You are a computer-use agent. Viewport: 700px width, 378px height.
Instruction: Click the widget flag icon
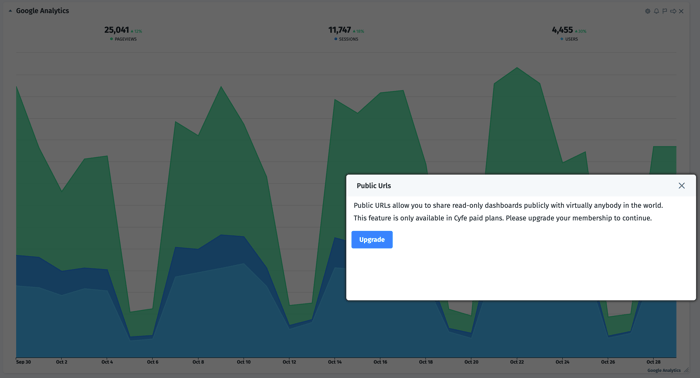tap(665, 11)
